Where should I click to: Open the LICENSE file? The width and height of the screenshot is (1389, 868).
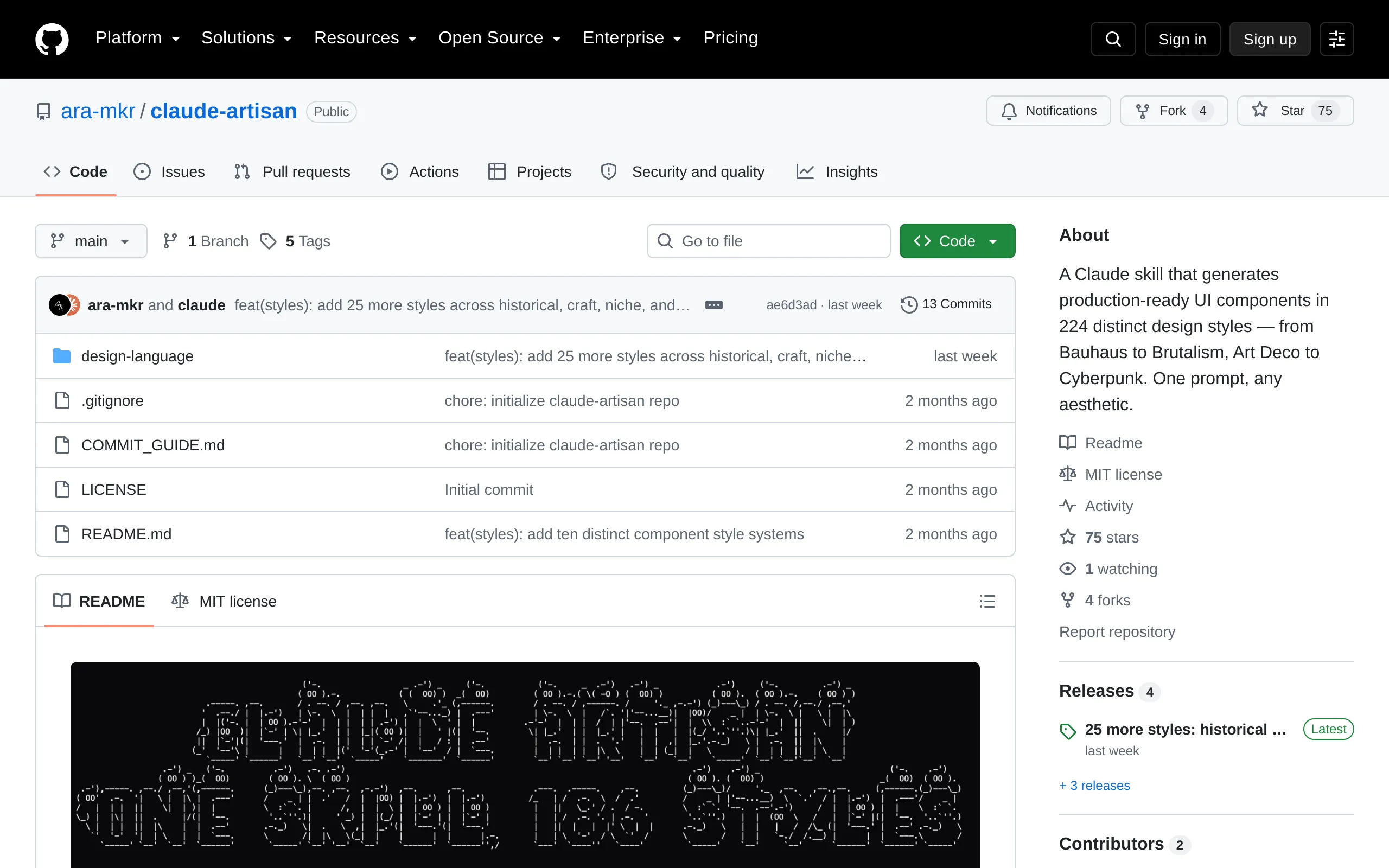113,490
